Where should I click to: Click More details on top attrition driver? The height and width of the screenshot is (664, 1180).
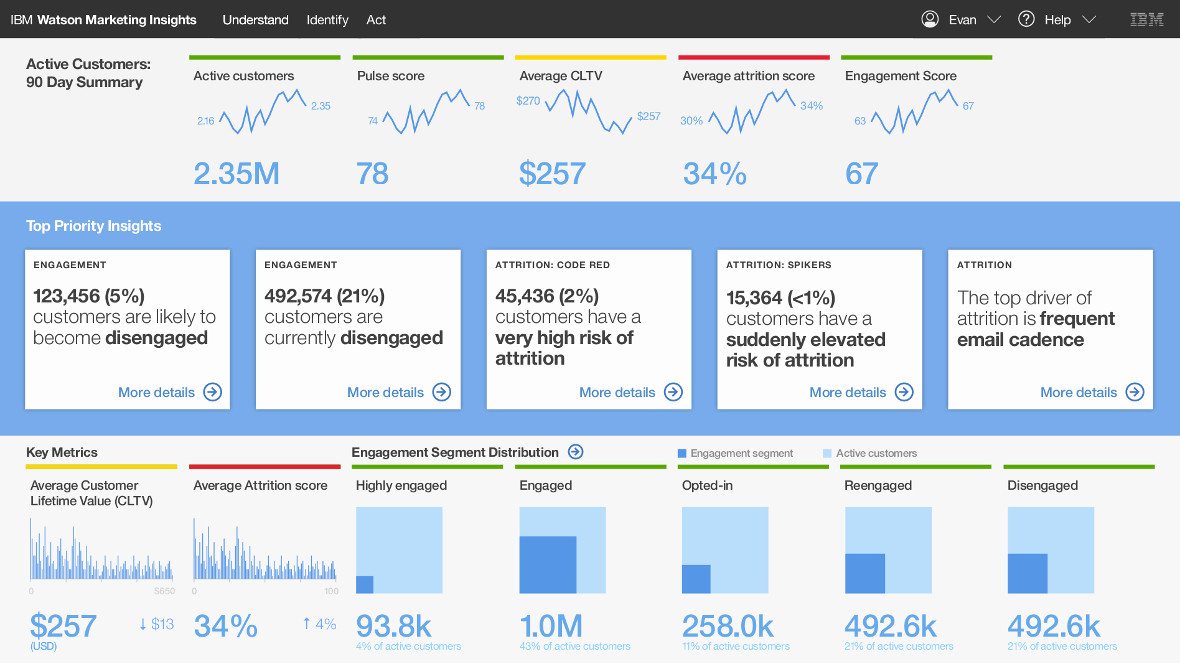[x=1078, y=392]
